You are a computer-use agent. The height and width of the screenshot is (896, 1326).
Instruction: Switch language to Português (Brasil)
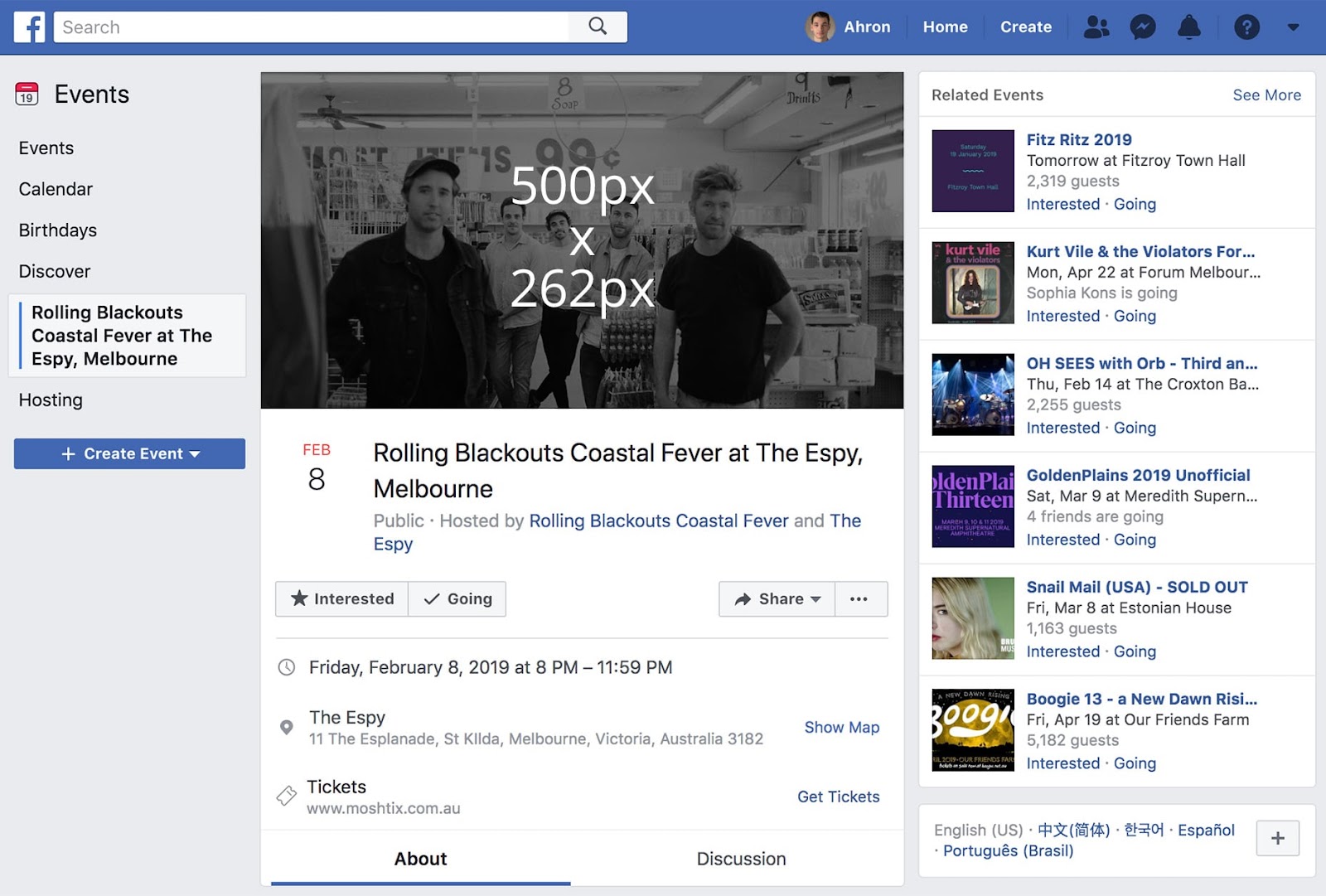(x=1008, y=851)
